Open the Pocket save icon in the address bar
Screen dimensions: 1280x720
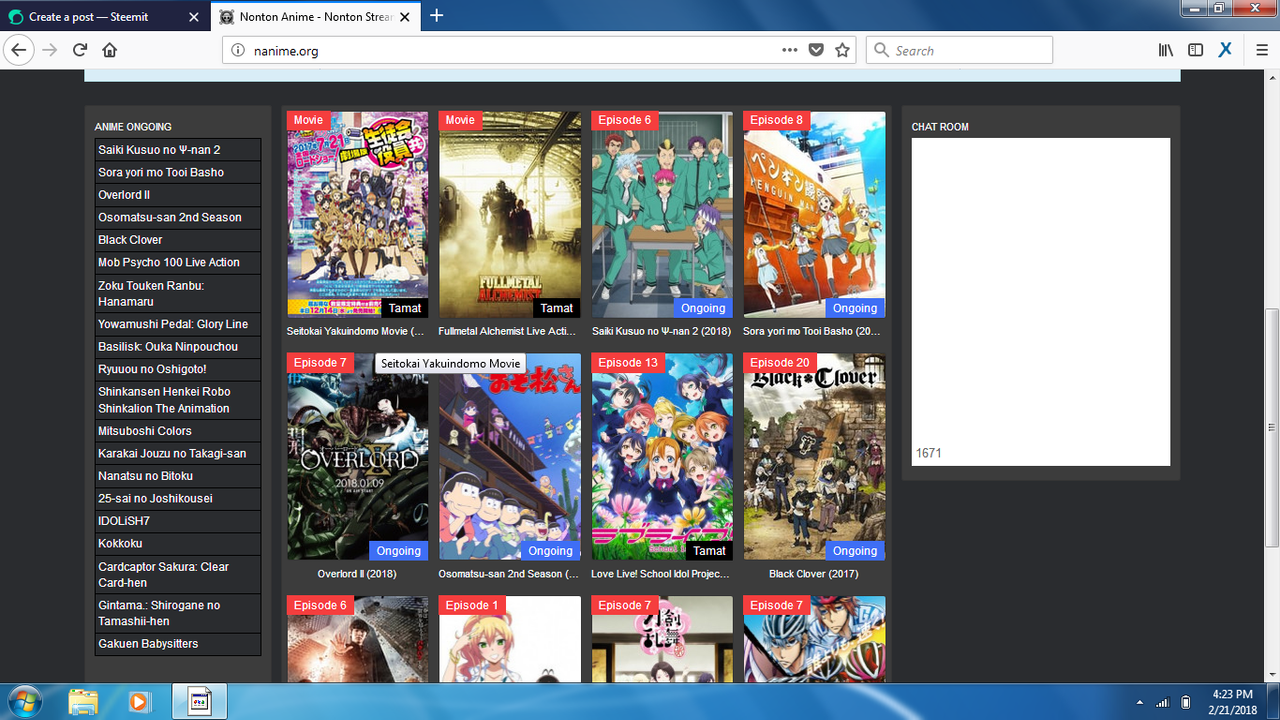pyautogui.click(x=816, y=50)
